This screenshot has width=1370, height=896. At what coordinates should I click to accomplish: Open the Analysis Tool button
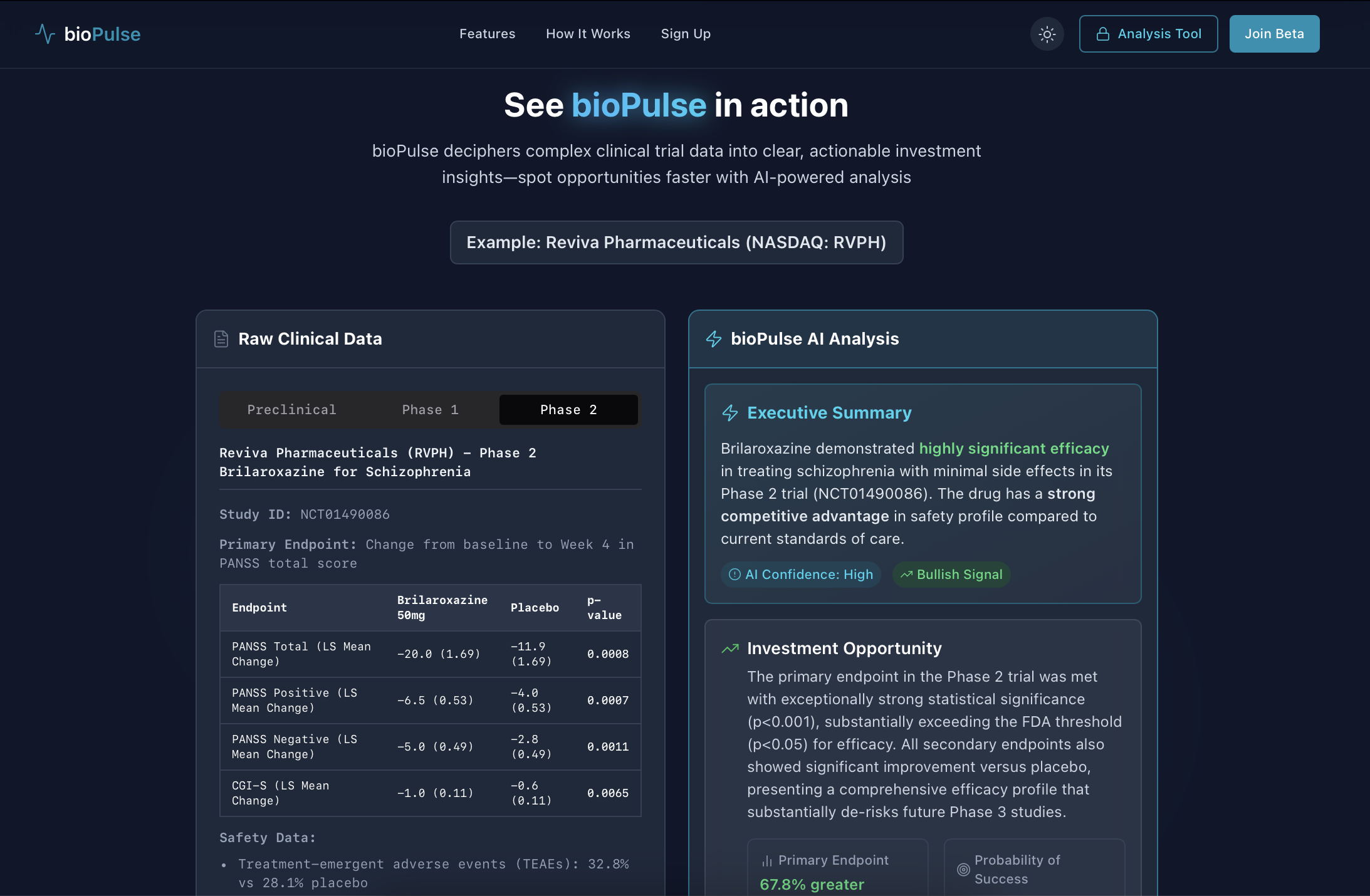click(1148, 34)
